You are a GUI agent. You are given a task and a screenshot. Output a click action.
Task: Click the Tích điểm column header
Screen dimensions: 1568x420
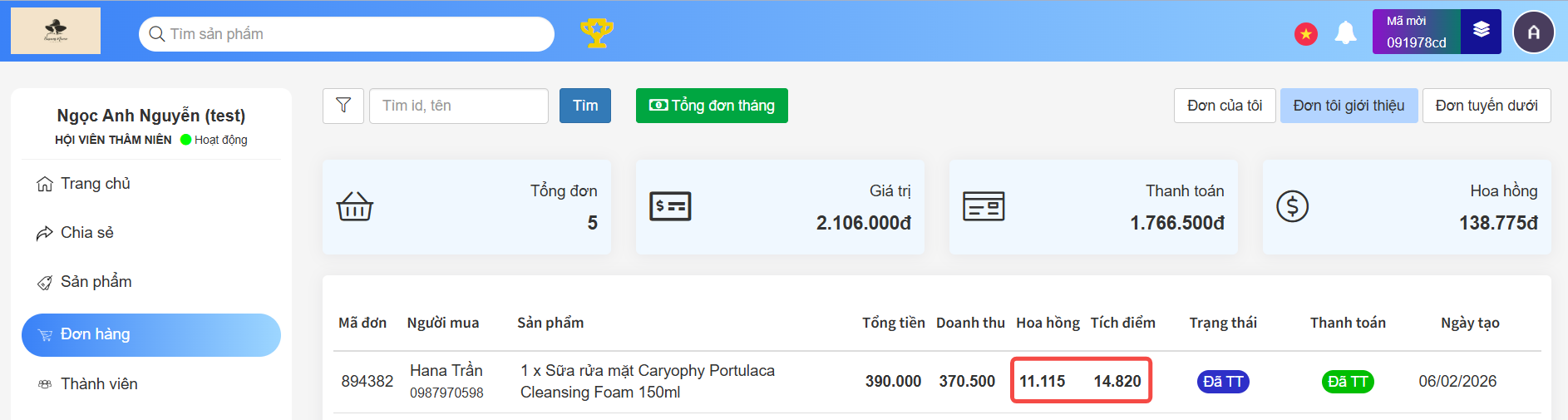[1123, 324]
